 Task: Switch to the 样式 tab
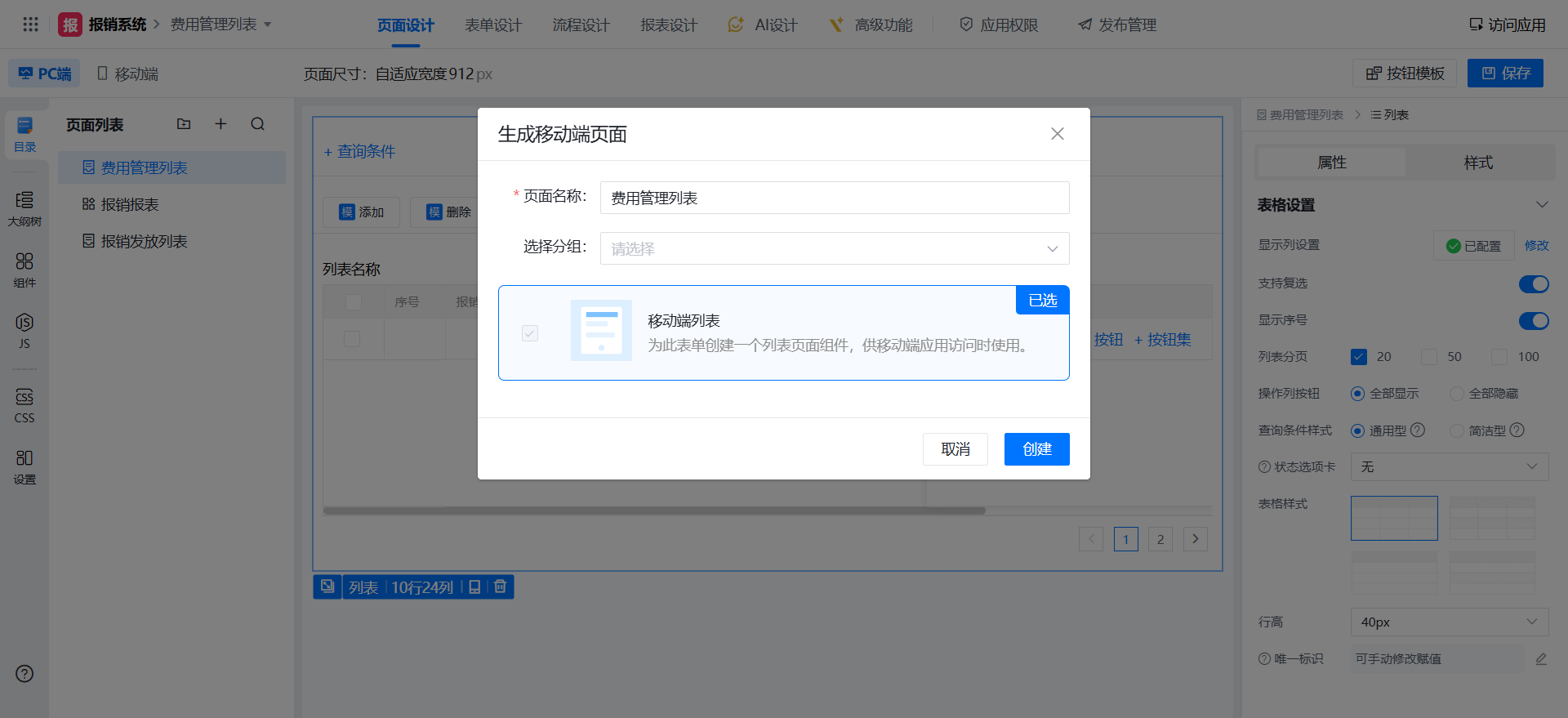pyautogui.click(x=1478, y=163)
